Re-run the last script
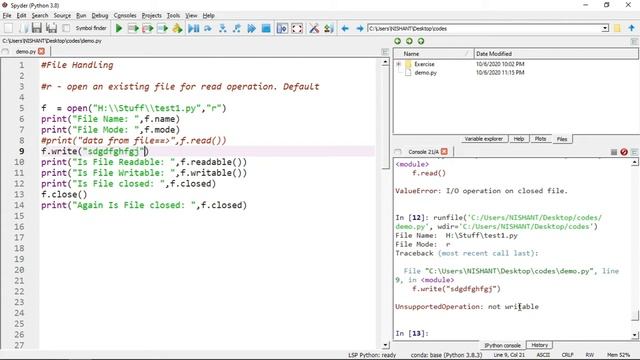Screen dimensions: 640x360 point(177,28)
